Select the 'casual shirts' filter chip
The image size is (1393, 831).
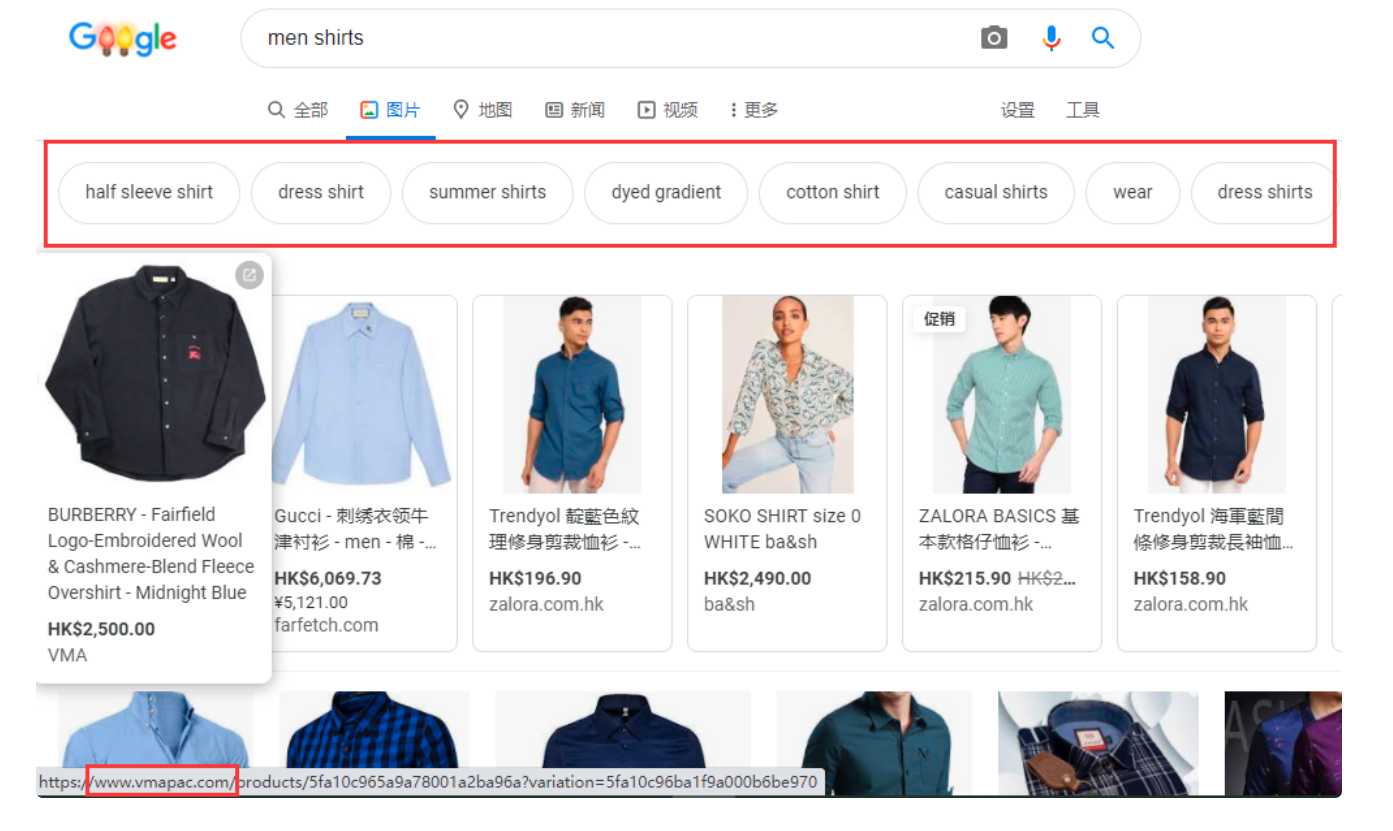995,192
